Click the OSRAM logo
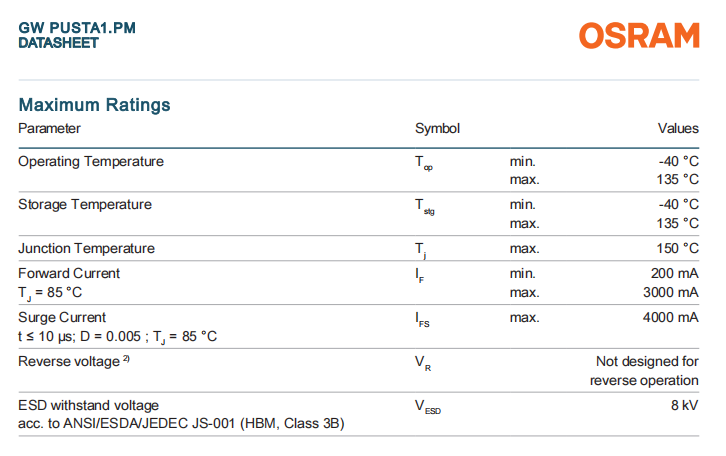This screenshot has height=456, width=726. click(639, 37)
